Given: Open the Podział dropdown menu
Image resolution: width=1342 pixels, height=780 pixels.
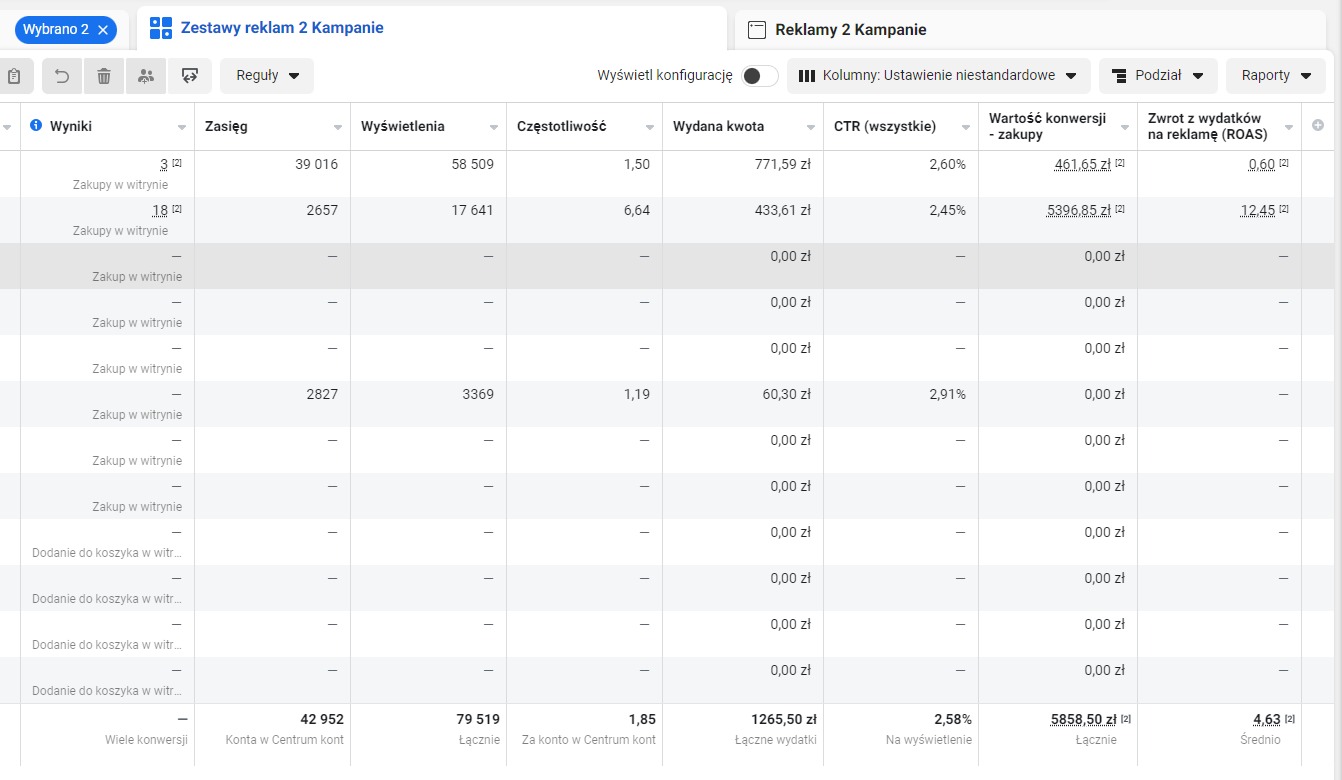Looking at the screenshot, I should tap(1157, 76).
